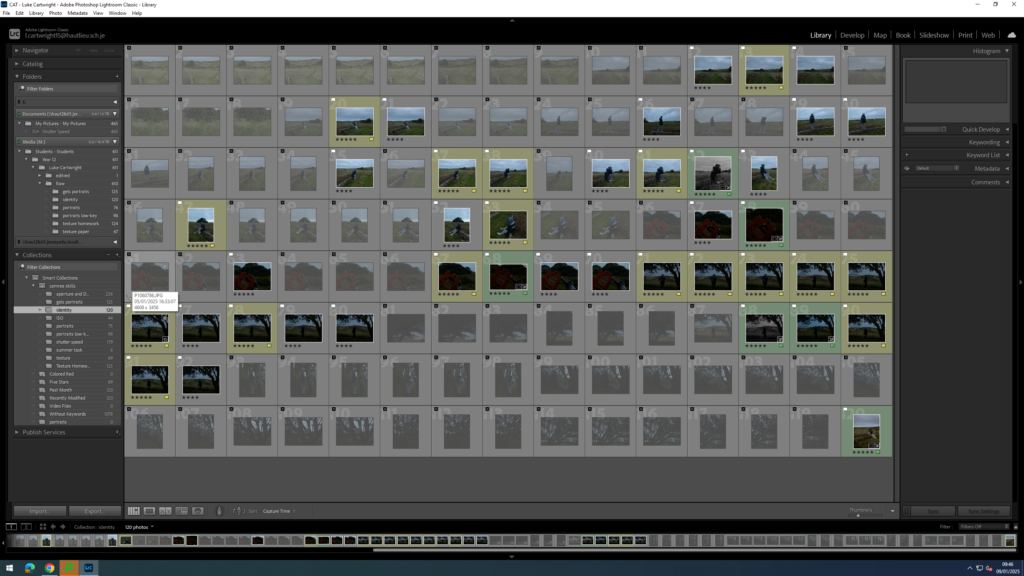Image resolution: width=1024 pixels, height=576 pixels.
Task: Click the Import button
Action: [x=39, y=511]
